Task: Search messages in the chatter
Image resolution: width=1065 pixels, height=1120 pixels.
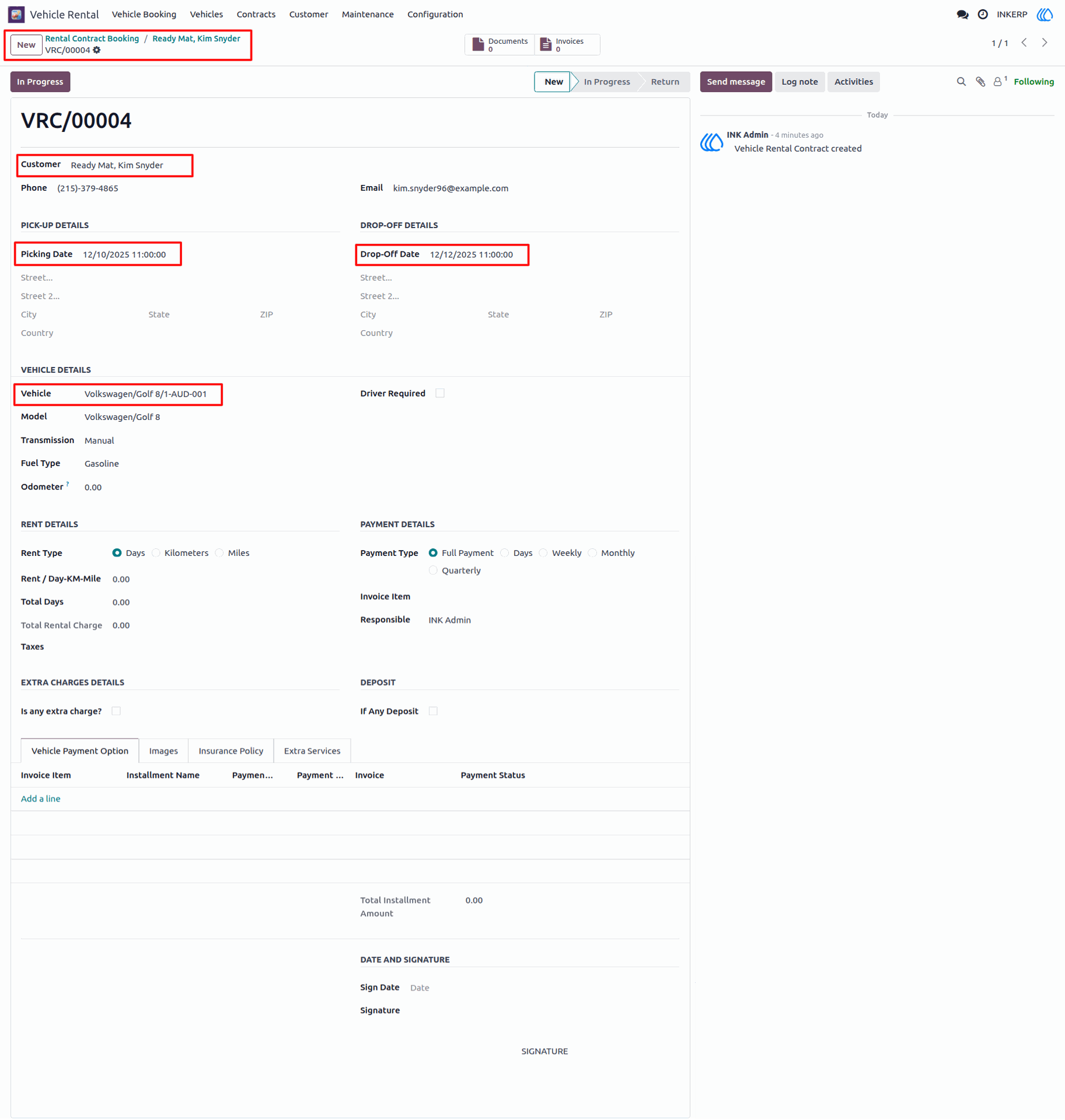Action: pyautogui.click(x=961, y=82)
